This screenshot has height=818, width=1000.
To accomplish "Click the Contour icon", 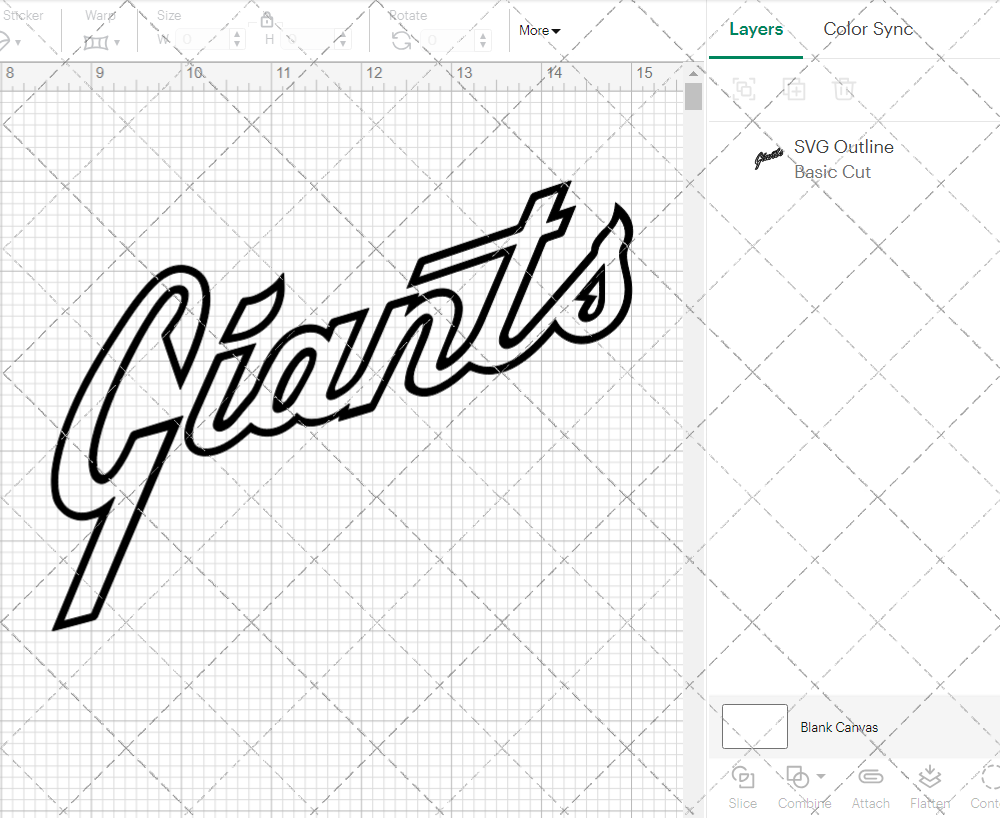I will [x=988, y=777].
